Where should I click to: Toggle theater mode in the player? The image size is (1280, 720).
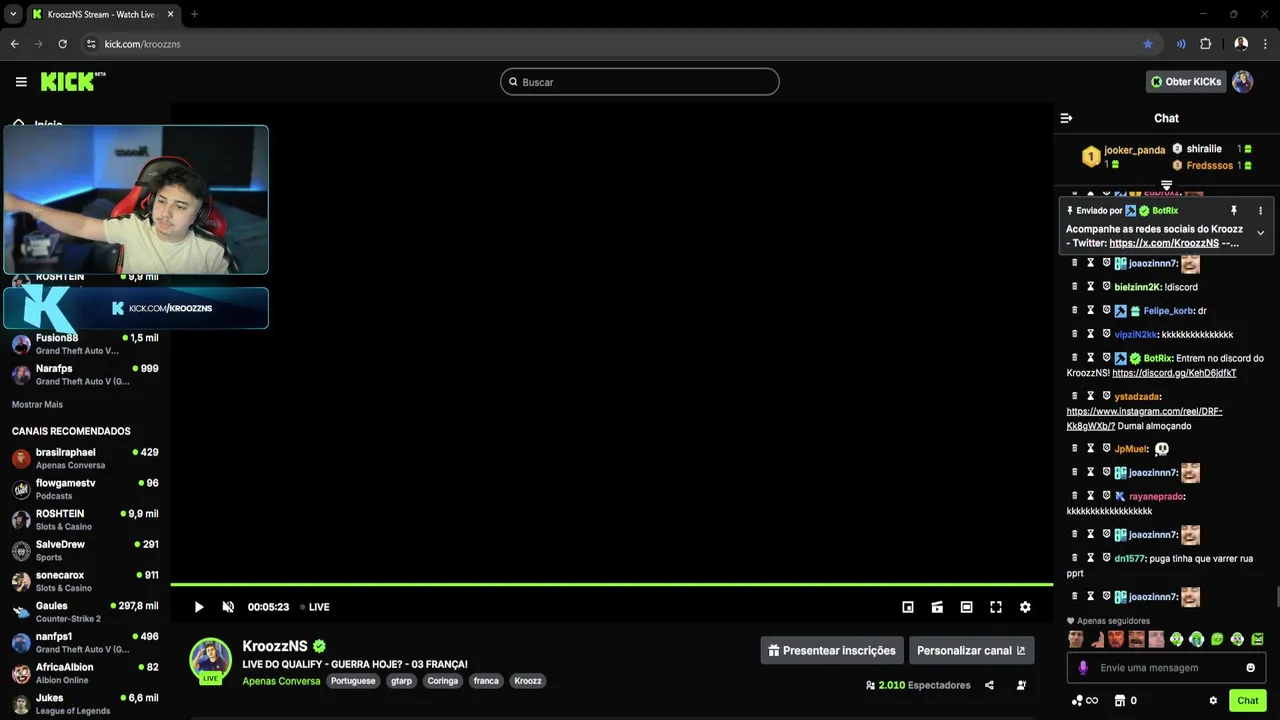click(x=966, y=607)
